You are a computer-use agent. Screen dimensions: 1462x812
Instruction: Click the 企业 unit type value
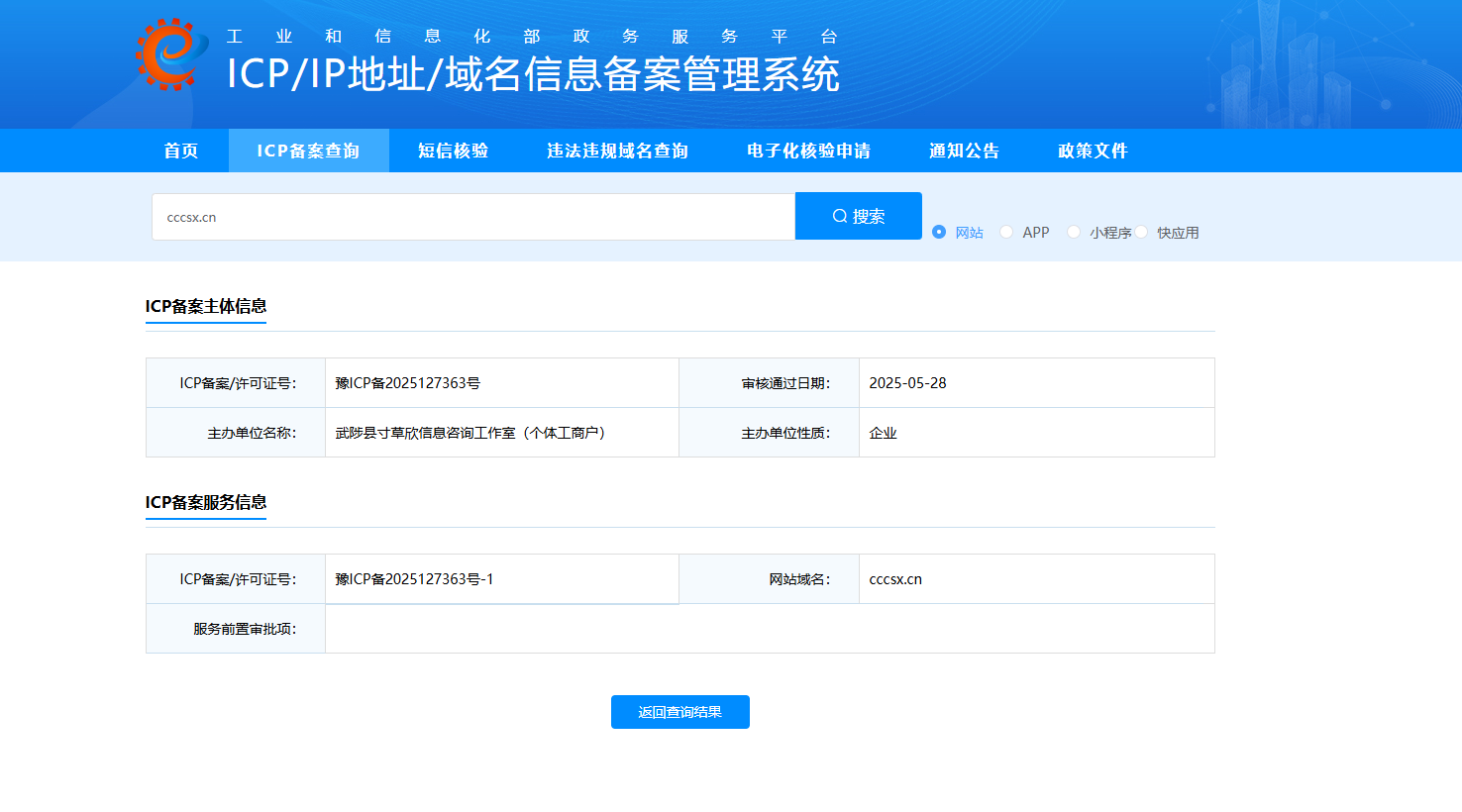[883, 433]
